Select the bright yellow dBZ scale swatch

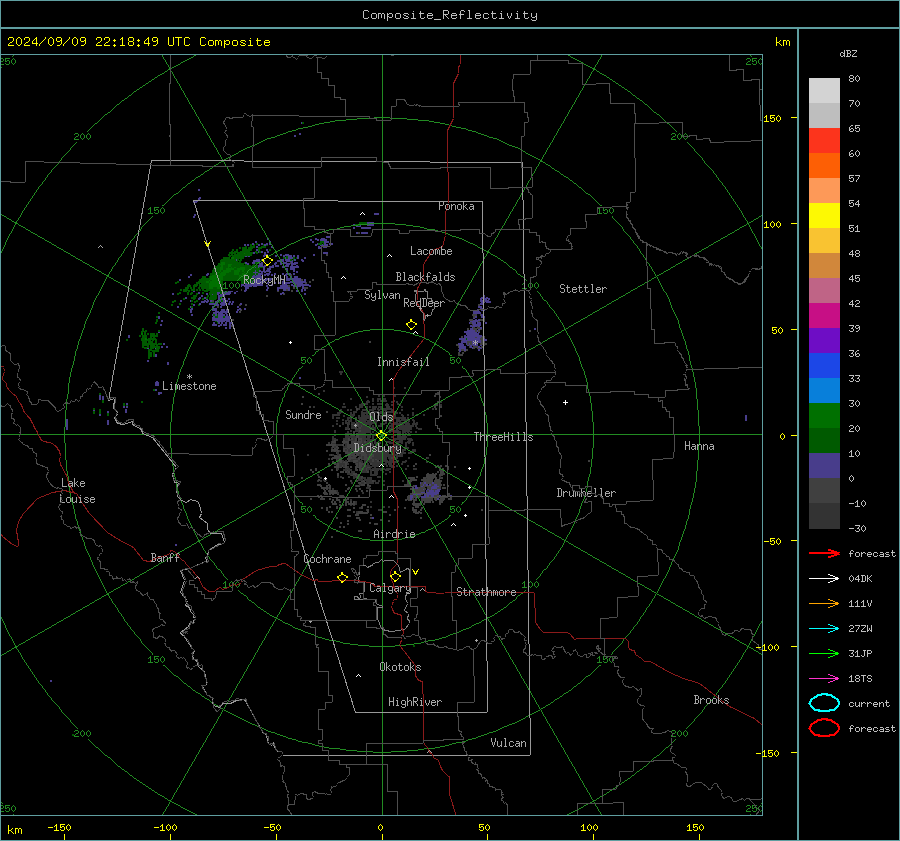coord(824,216)
